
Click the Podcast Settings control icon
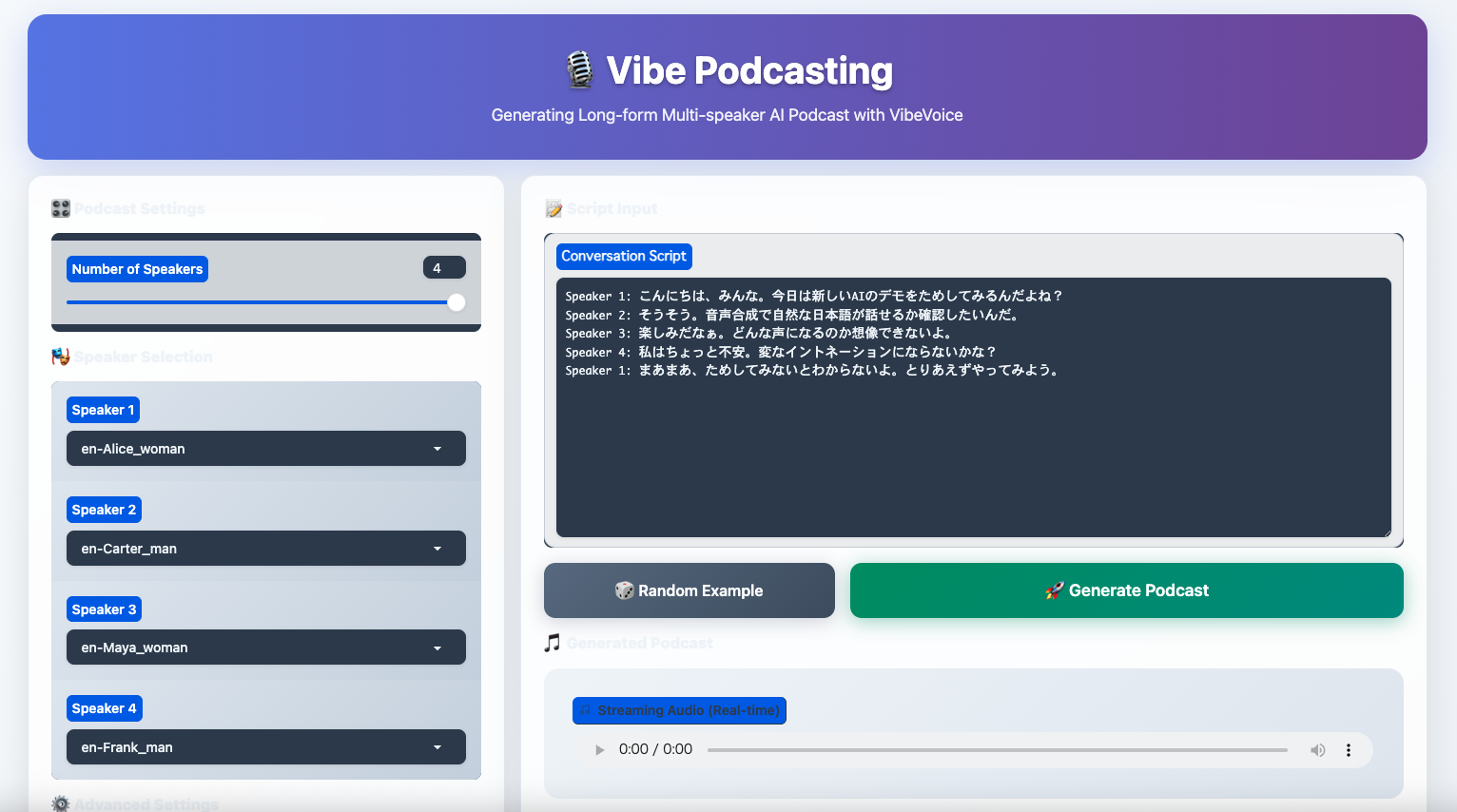pyautogui.click(x=61, y=208)
